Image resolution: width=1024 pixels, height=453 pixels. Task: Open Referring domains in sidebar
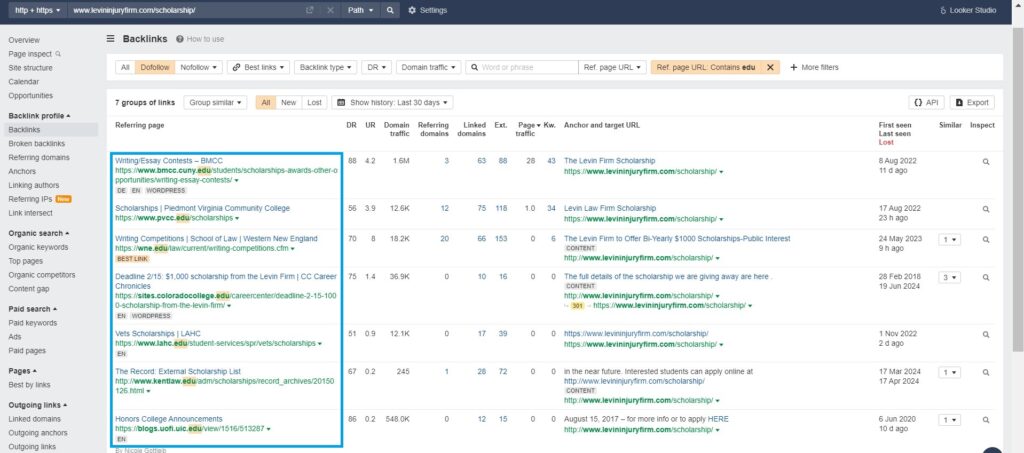(39, 157)
